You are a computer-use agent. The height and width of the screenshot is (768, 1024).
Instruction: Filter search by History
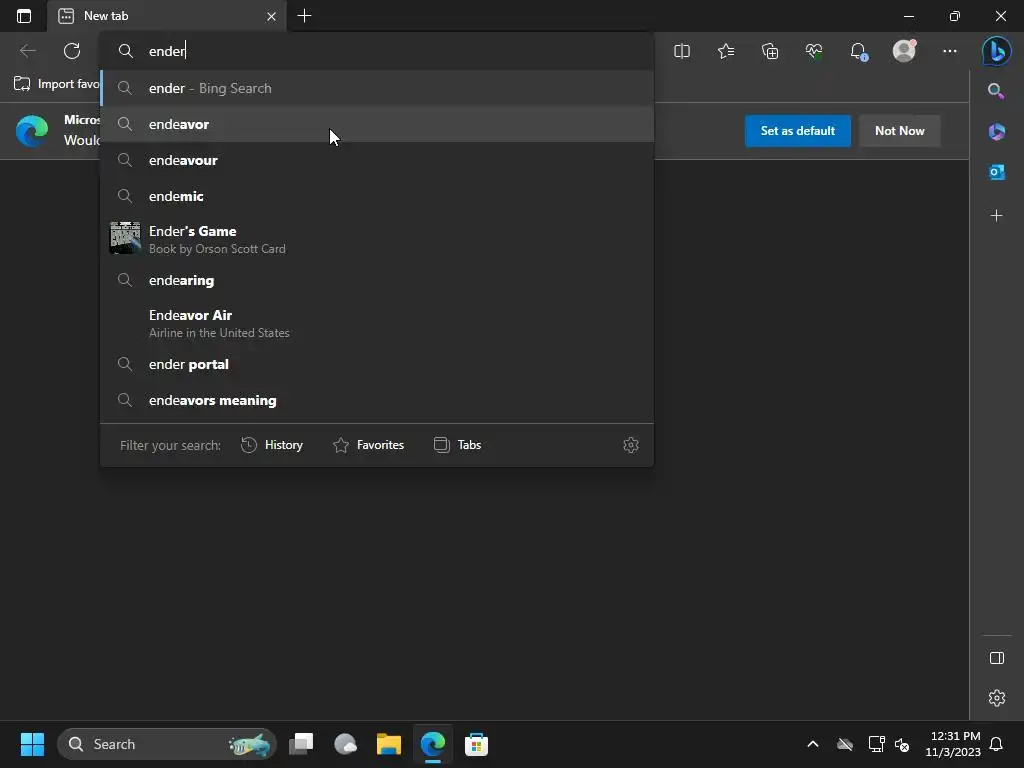click(272, 445)
